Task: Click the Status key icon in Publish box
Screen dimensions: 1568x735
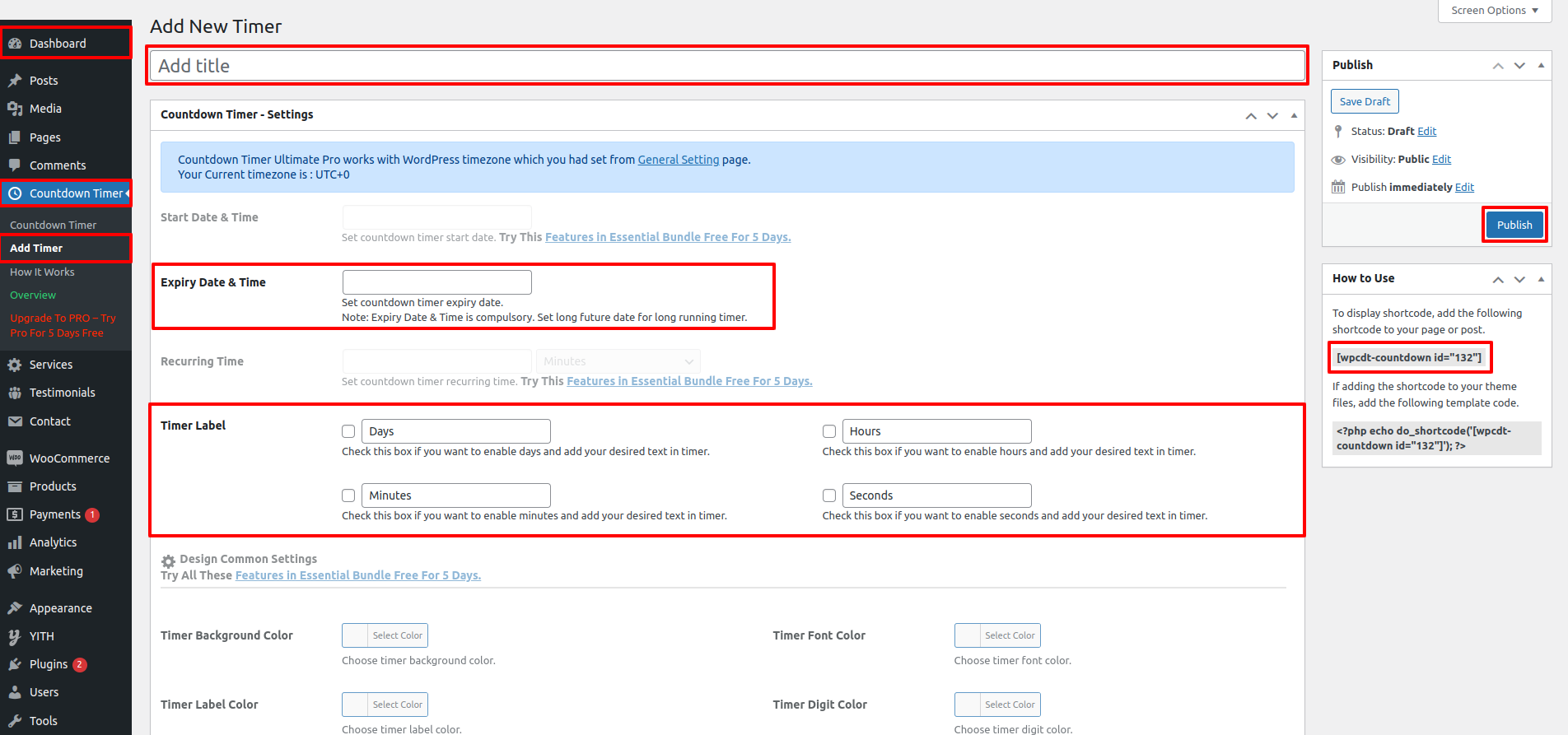Action: click(x=1338, y=132)
